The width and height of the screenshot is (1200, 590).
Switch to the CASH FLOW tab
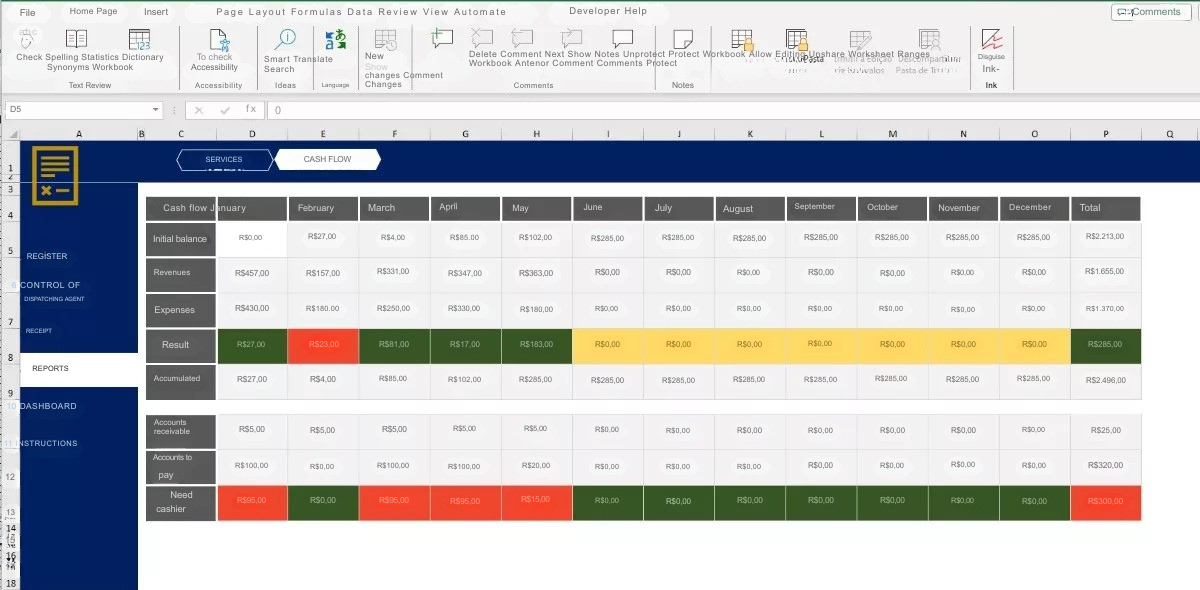(x=330, y=159)
